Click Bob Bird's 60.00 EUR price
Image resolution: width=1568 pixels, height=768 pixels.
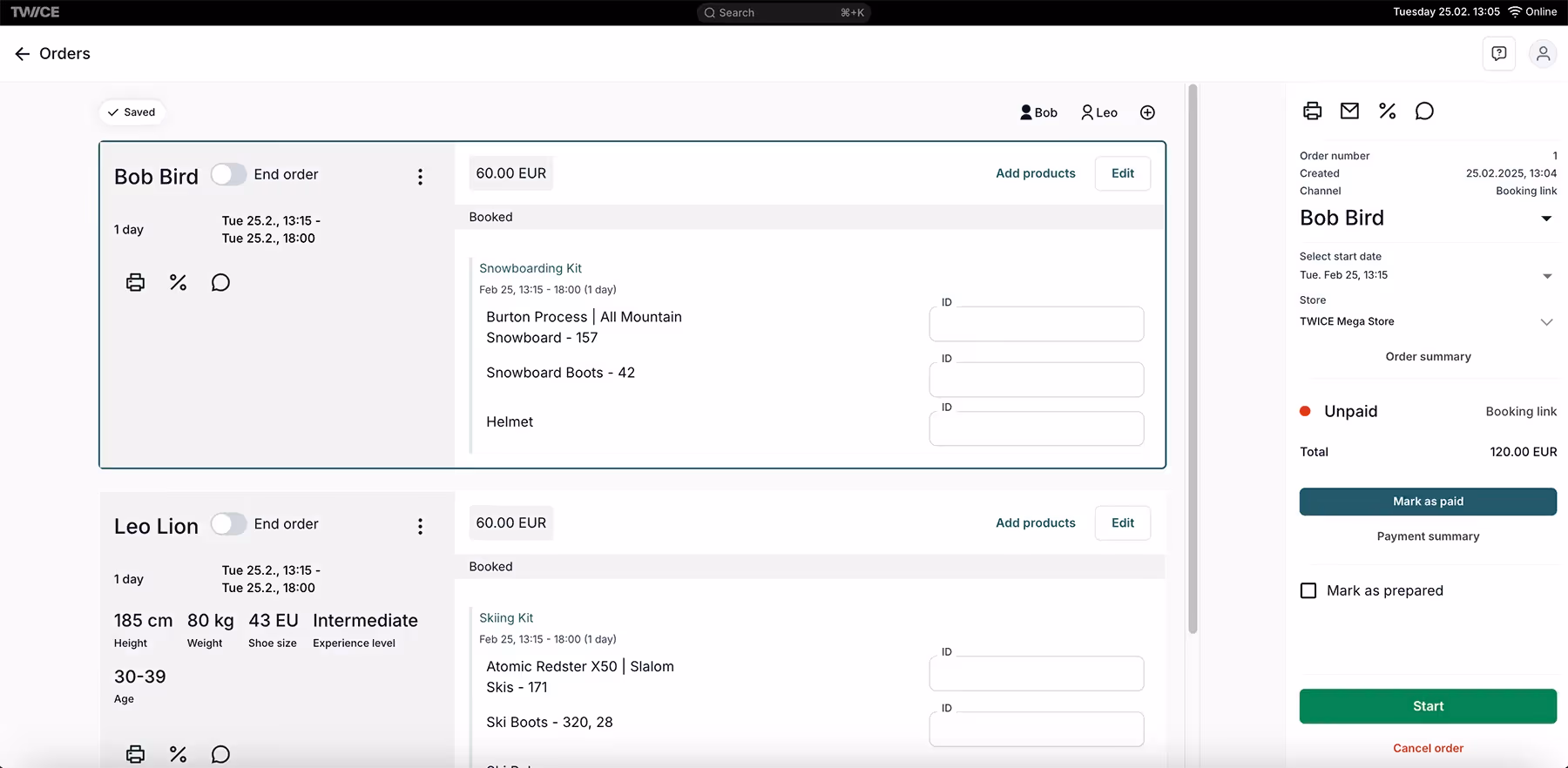point(511,173)
